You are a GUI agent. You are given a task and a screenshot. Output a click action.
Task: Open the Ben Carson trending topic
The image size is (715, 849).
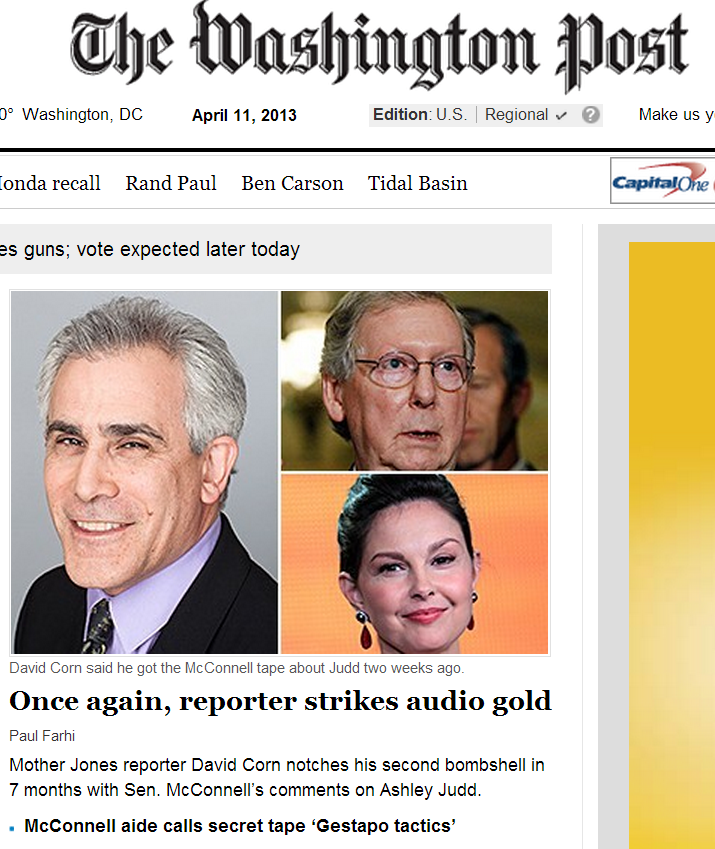pyautogui.click(x=292, y=184)
